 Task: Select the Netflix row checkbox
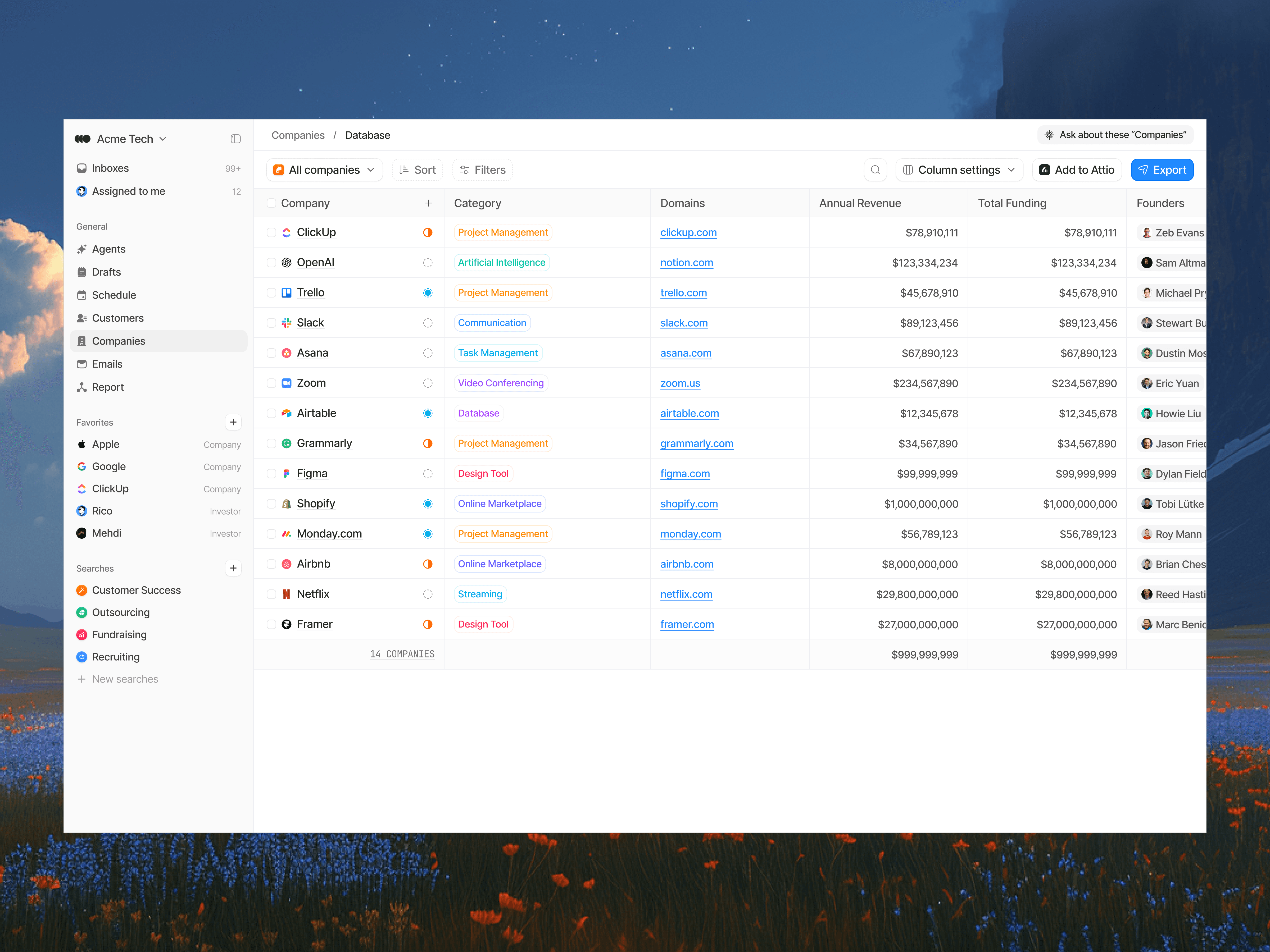[x=271, y=594]
